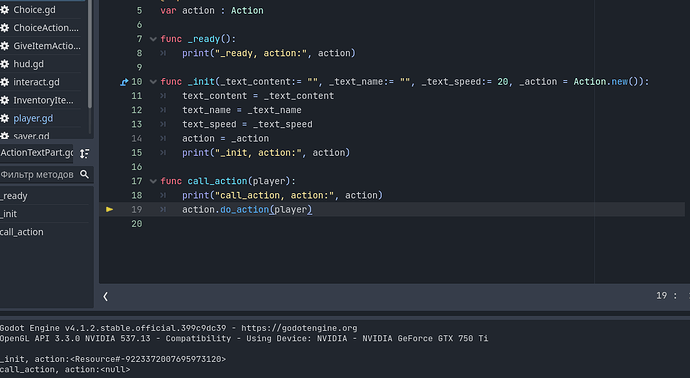
Task: Open InventoryIte... script in list
Action: (x=43, y=100)
